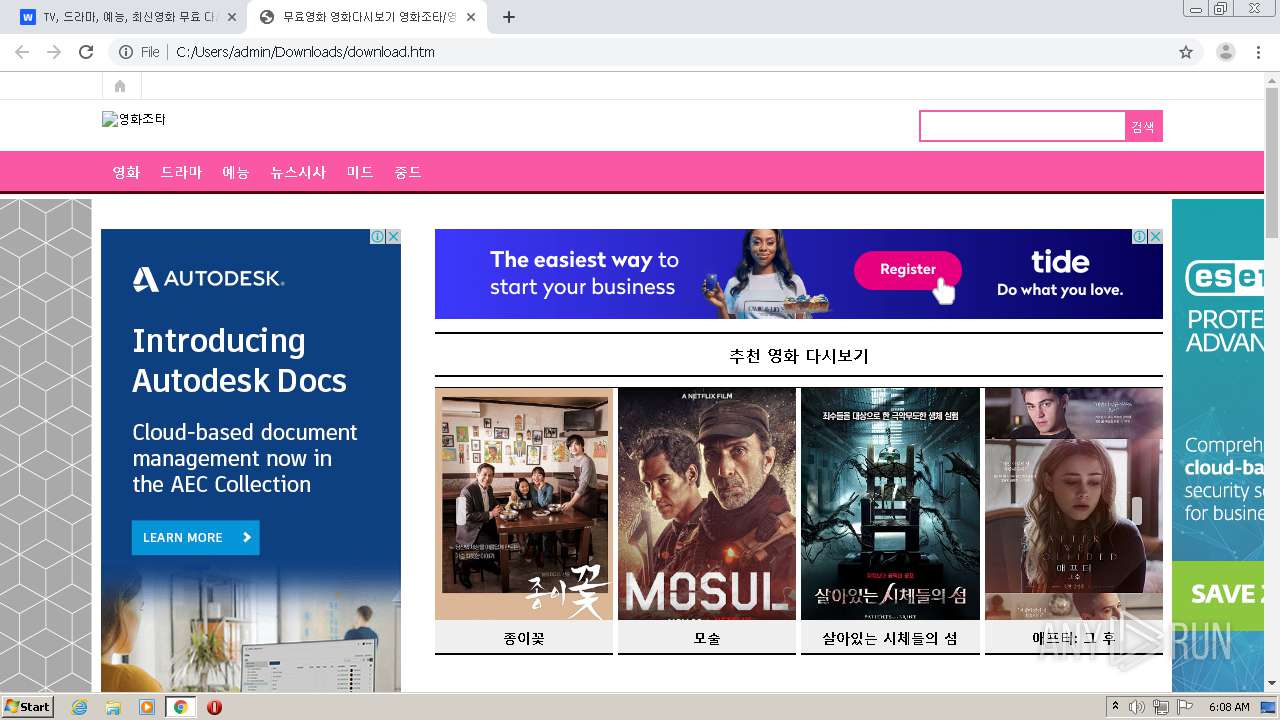Viewport: 1280px width, 720px height.
Task: Open the After movie poster
Action: (x=1074, y=504)
